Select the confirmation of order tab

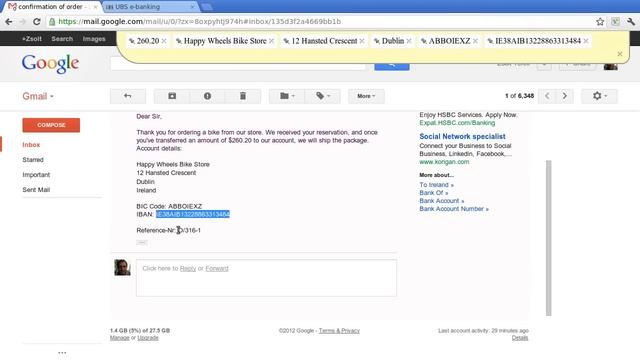coord(51,7)
